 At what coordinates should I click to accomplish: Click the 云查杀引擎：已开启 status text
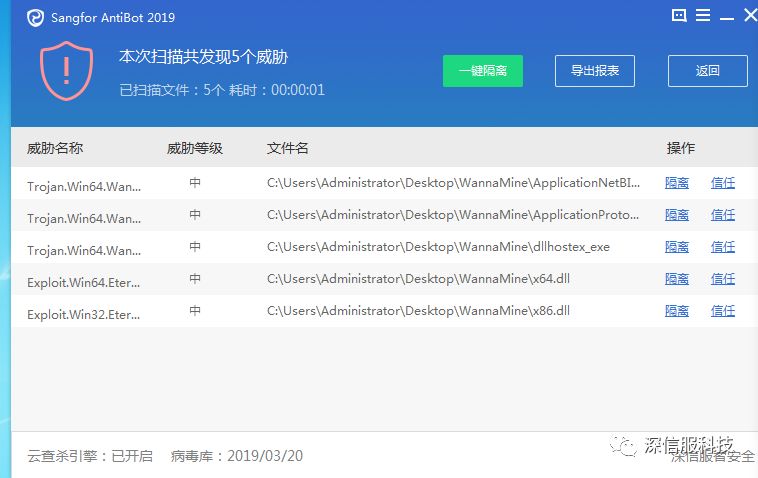90,456
